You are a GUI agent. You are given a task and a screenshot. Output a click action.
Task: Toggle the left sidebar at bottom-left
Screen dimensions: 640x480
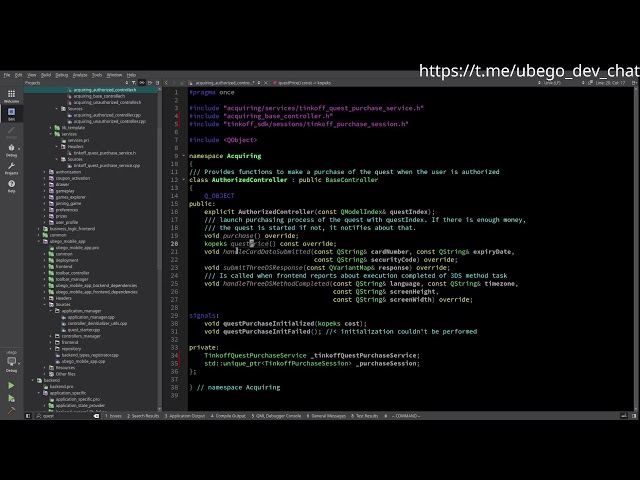[x=28, y=416]
